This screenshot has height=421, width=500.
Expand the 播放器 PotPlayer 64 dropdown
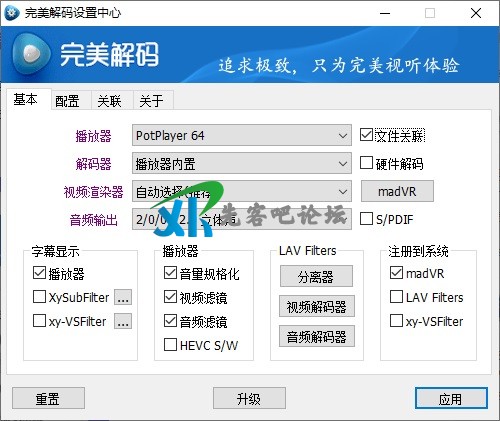tap(242, 135)
